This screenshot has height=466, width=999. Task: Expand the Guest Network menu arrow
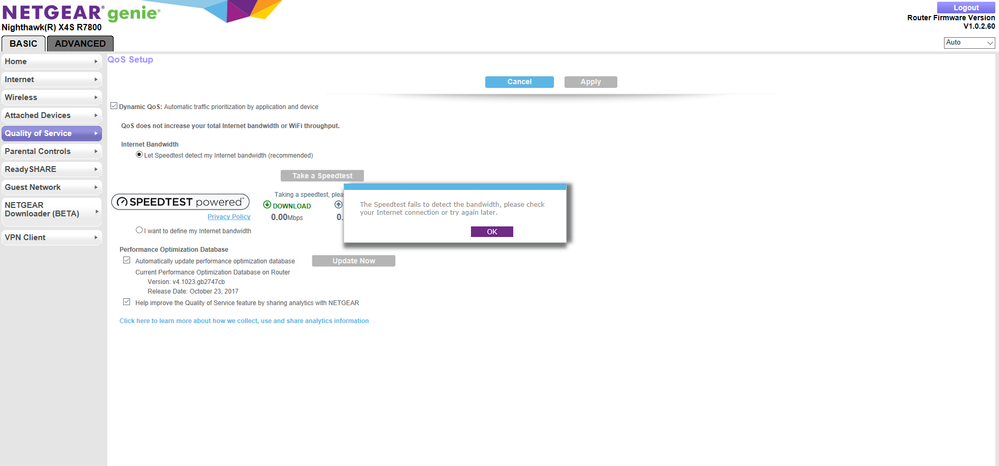96,187
